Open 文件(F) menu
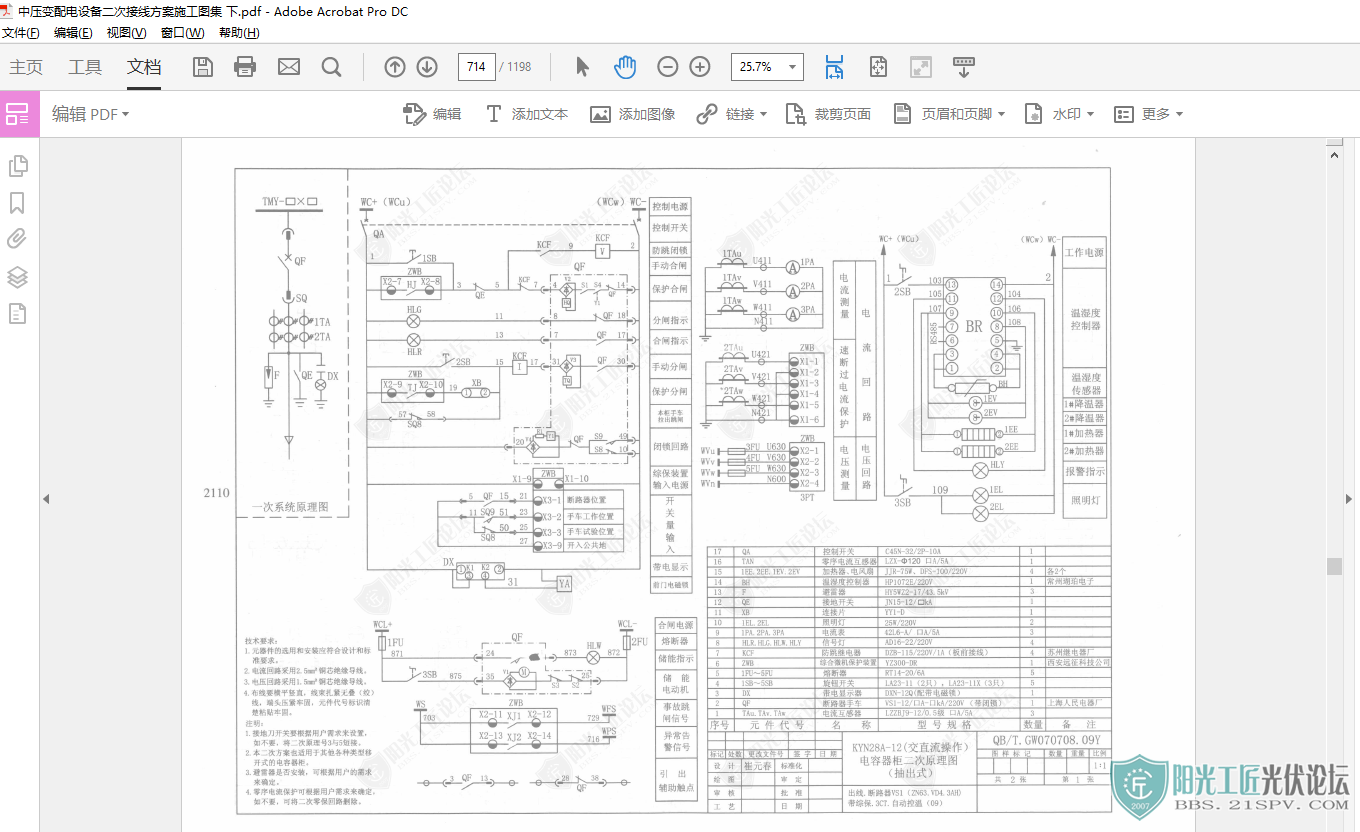 [x=21, y=33]
